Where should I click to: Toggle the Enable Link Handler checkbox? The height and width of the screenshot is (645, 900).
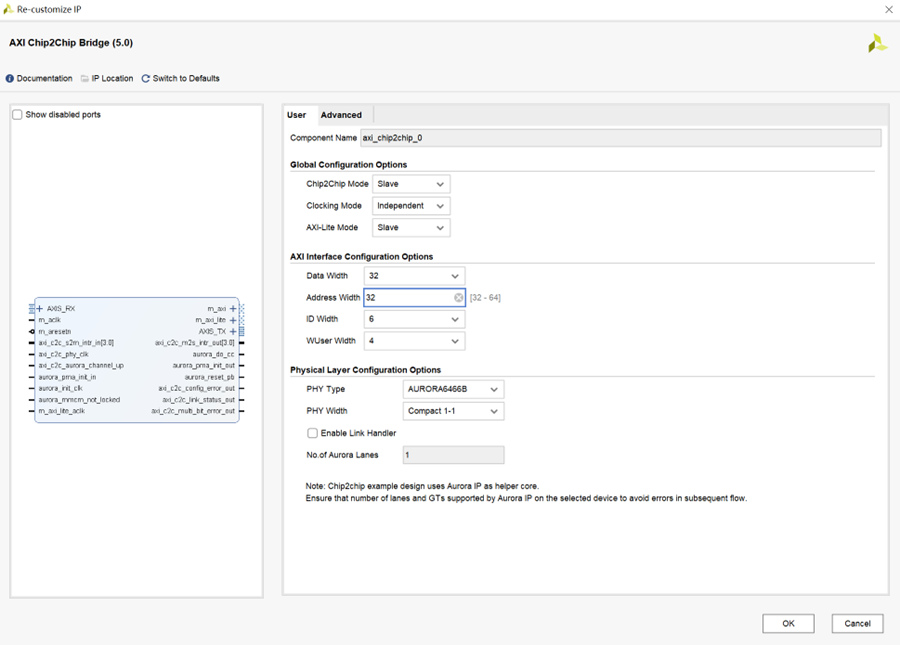[x=312, y=433]
